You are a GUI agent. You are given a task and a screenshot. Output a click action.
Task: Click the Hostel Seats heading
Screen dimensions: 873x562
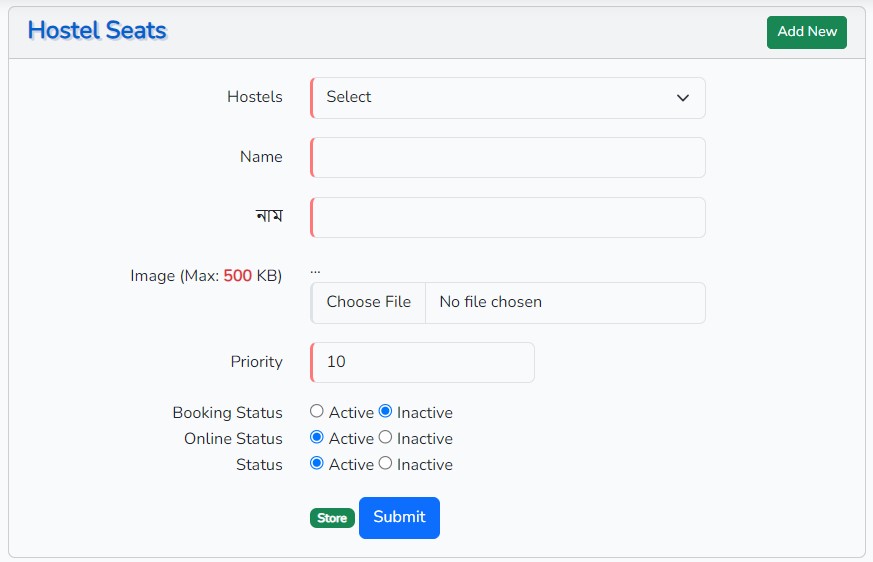click(x=97, y=31)
